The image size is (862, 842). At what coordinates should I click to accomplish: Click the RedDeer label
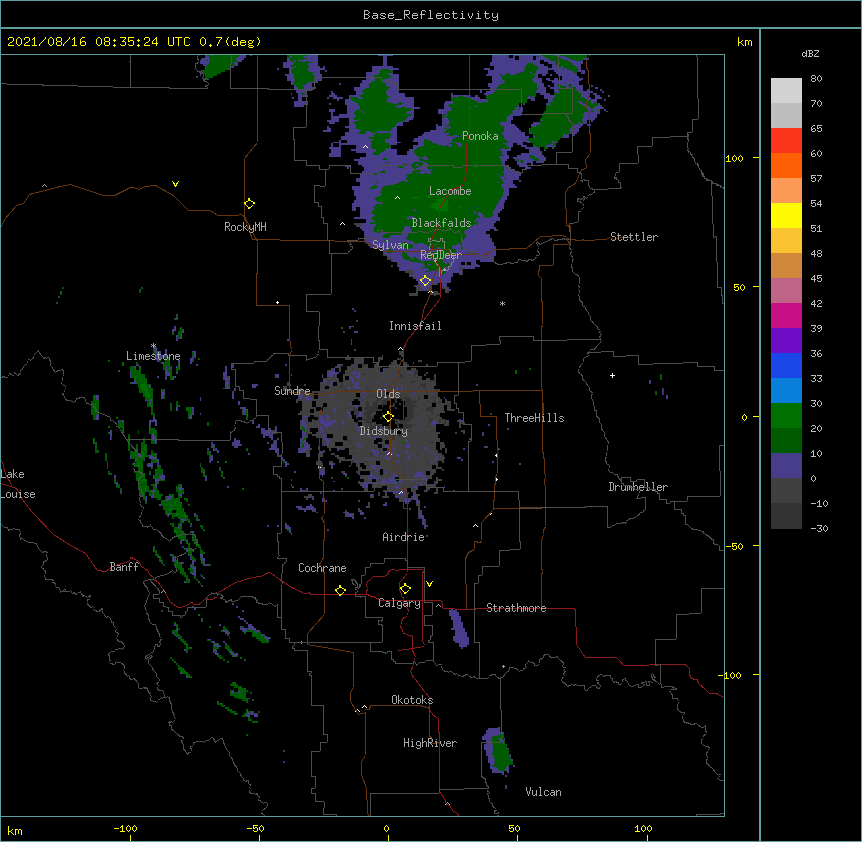[441, 255]
